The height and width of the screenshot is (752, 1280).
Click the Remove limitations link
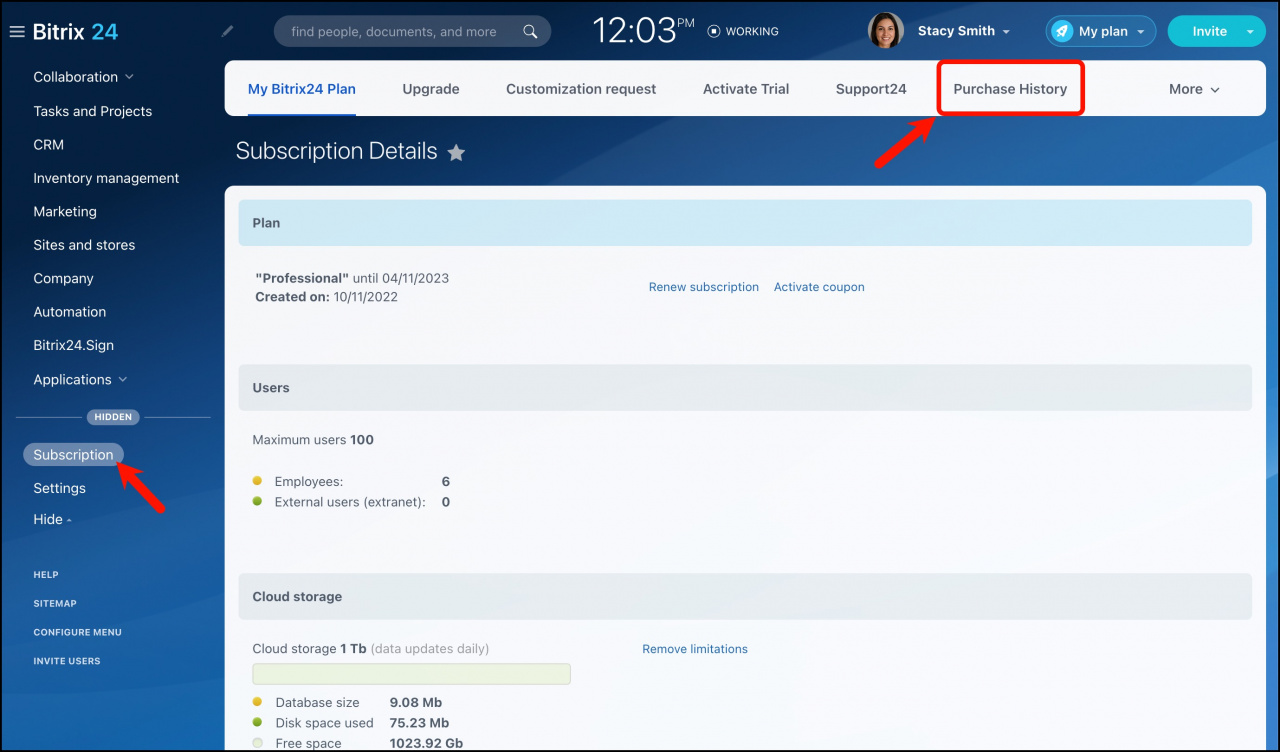click(695, 649)
